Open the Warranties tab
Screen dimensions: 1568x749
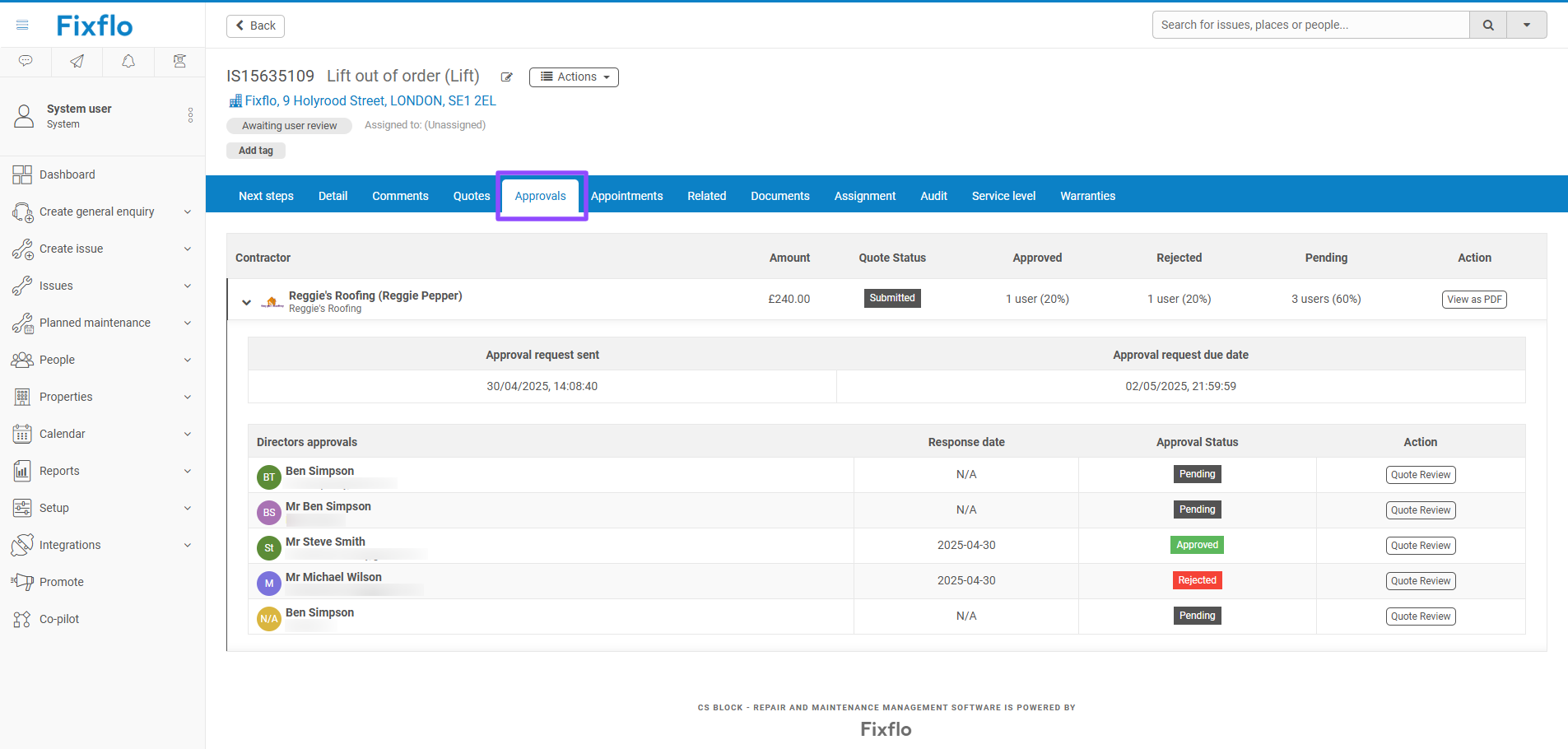coord(1087,196)
